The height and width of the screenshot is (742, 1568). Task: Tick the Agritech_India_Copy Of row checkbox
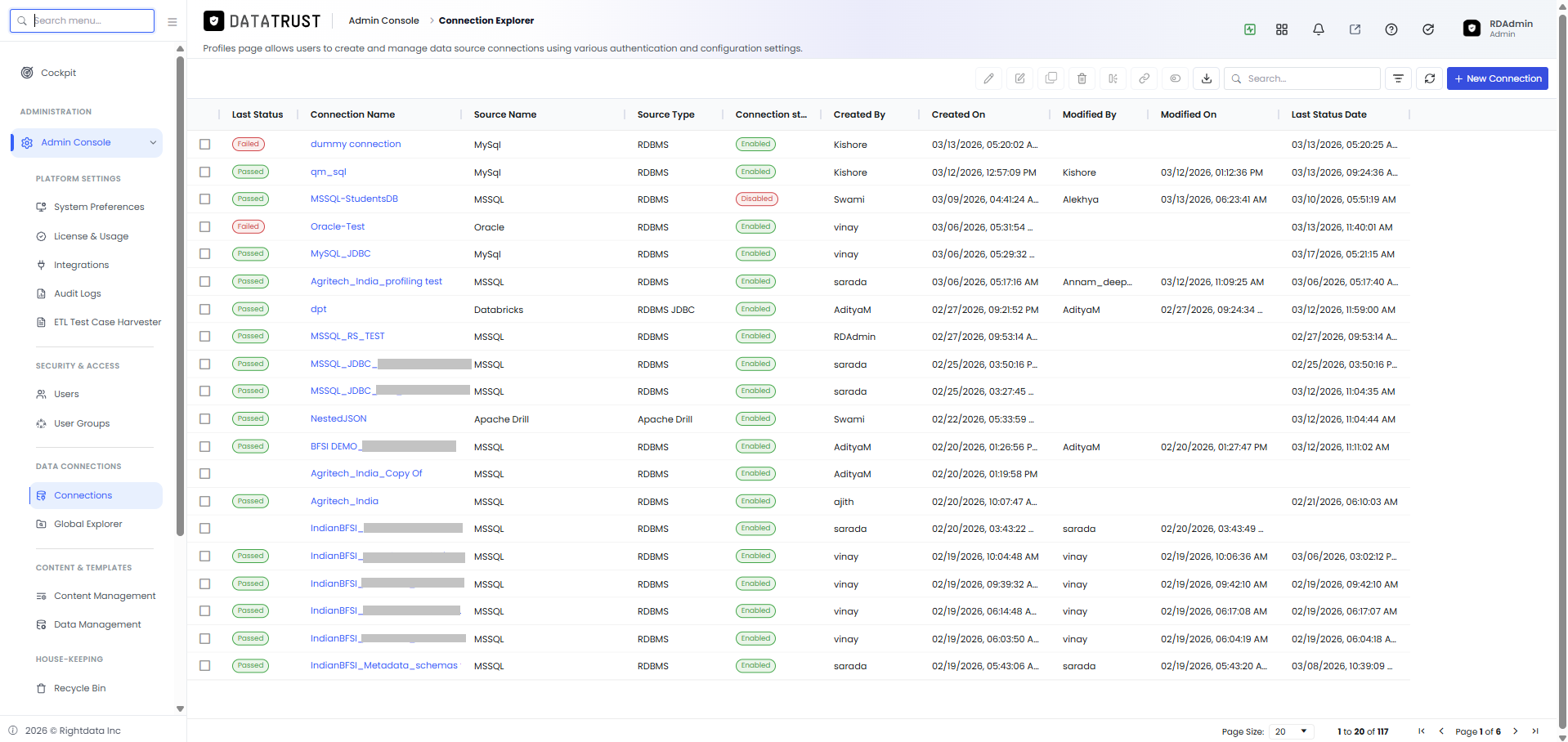205,474
